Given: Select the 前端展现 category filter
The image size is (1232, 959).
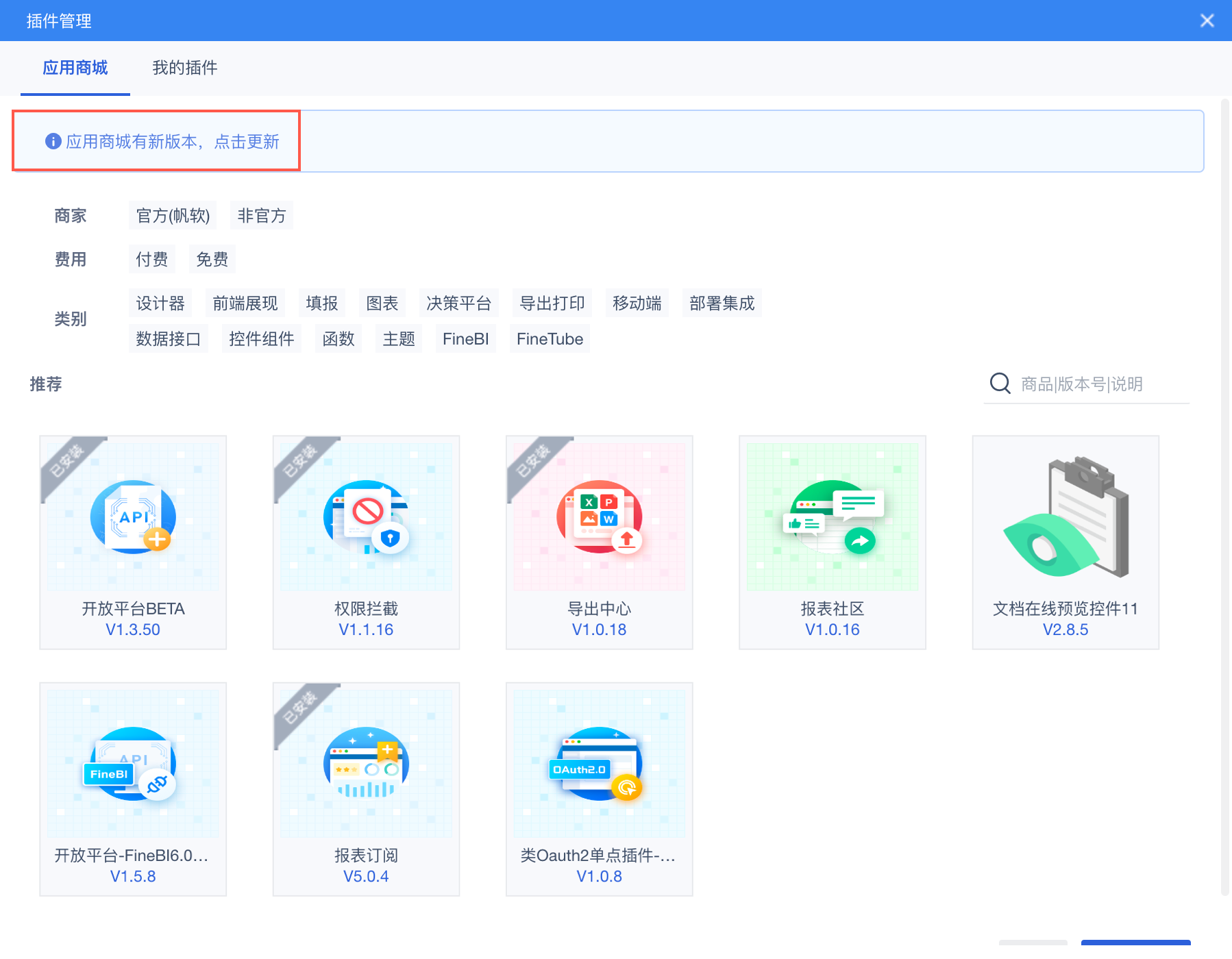Looking at the screenshot, I should (x=245, y=303).
